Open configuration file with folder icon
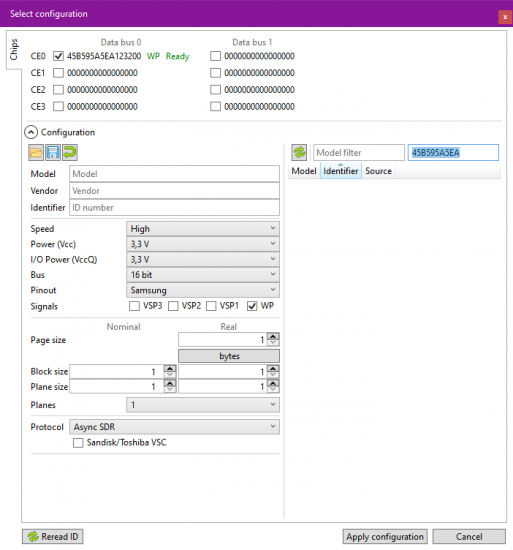Screen dimensions: 513x550 36,153
